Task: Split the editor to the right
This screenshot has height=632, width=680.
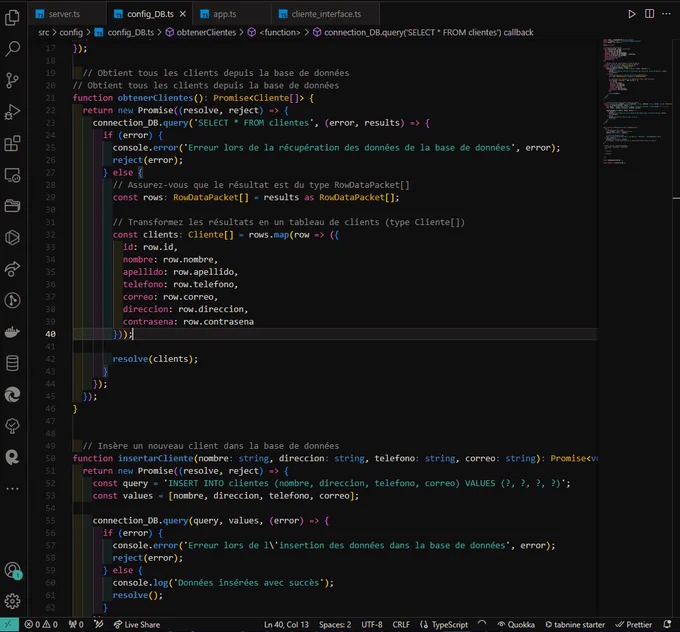Action: coord(649,14)
